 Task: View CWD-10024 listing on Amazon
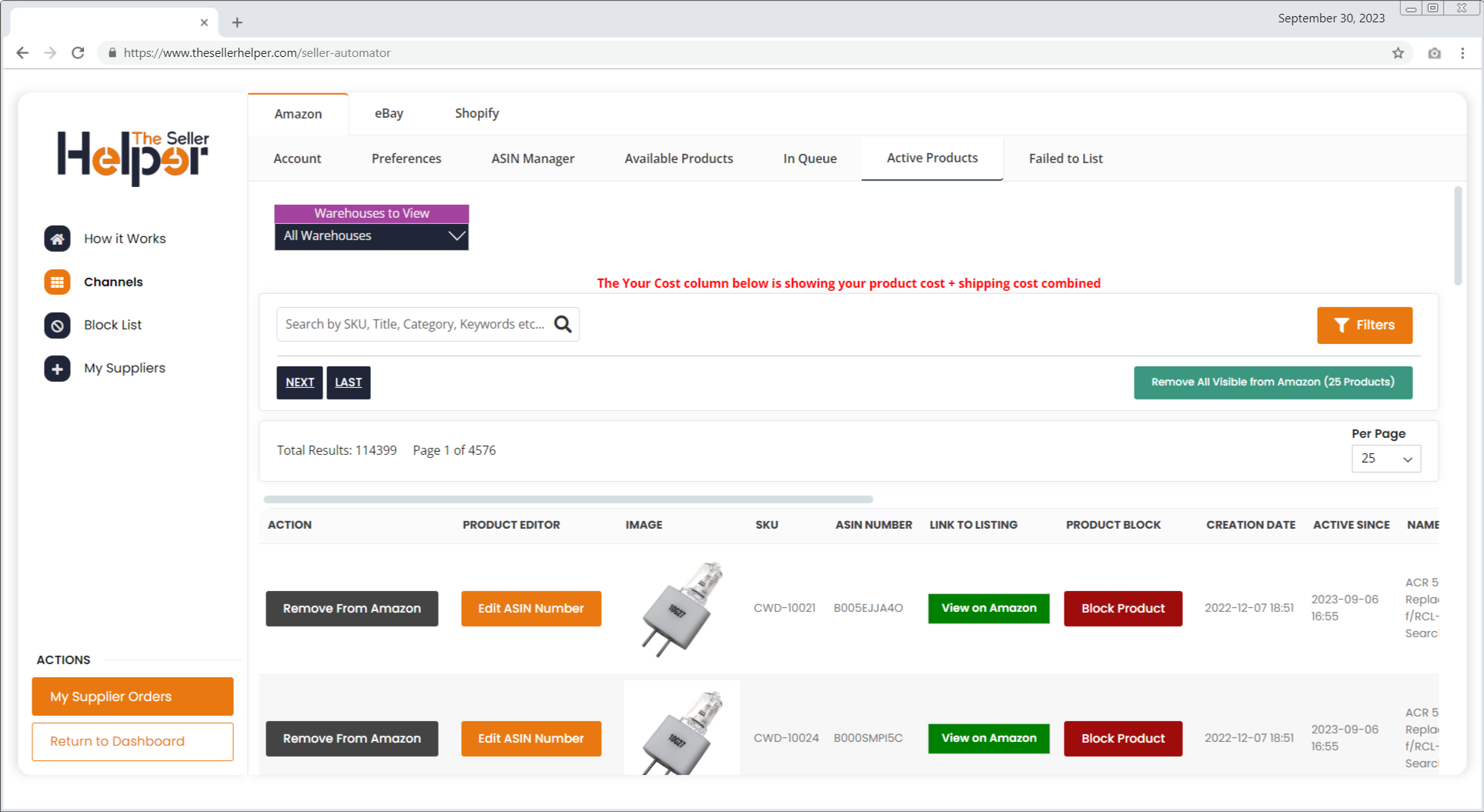click(988, 738)
